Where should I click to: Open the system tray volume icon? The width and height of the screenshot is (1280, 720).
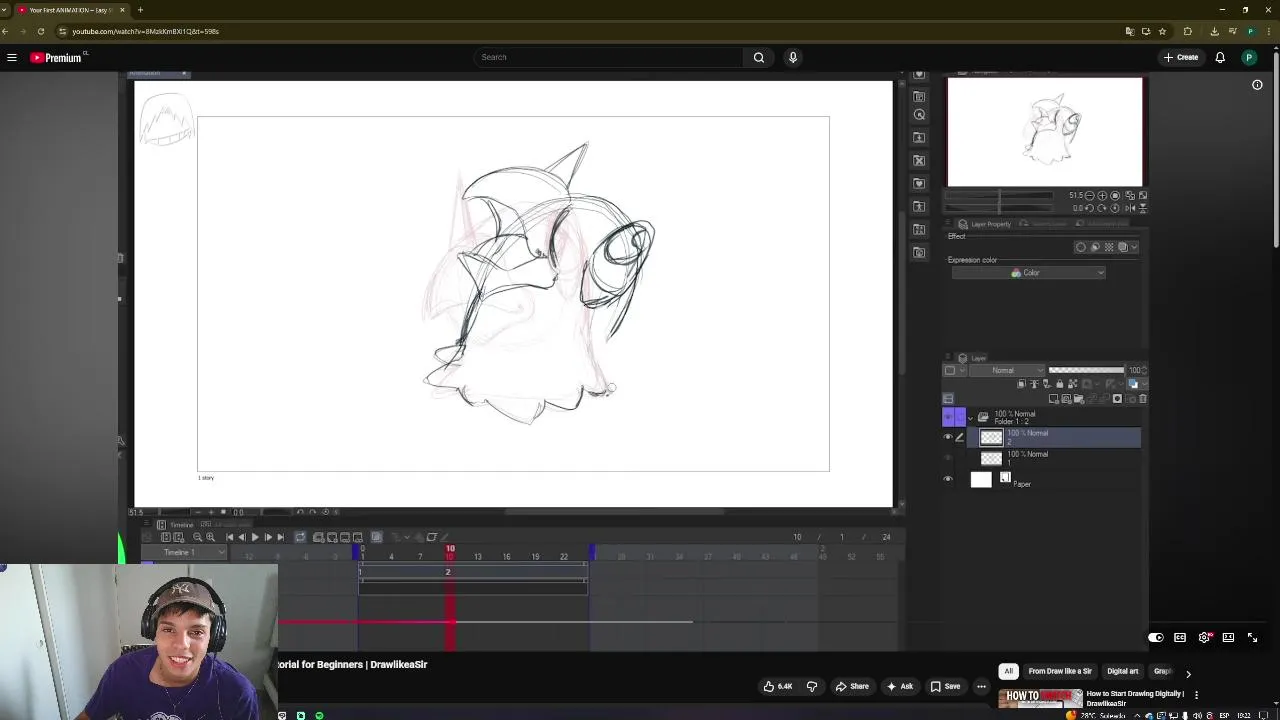(x=1196, y=715)
